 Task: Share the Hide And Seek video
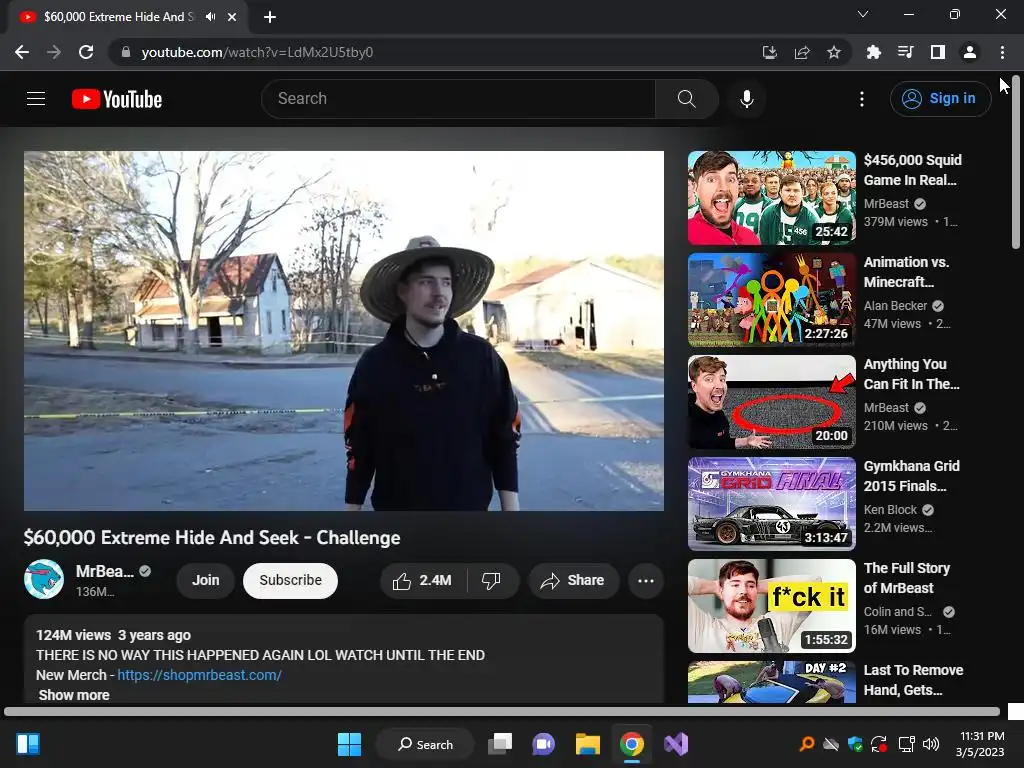[x=573, y=581]
